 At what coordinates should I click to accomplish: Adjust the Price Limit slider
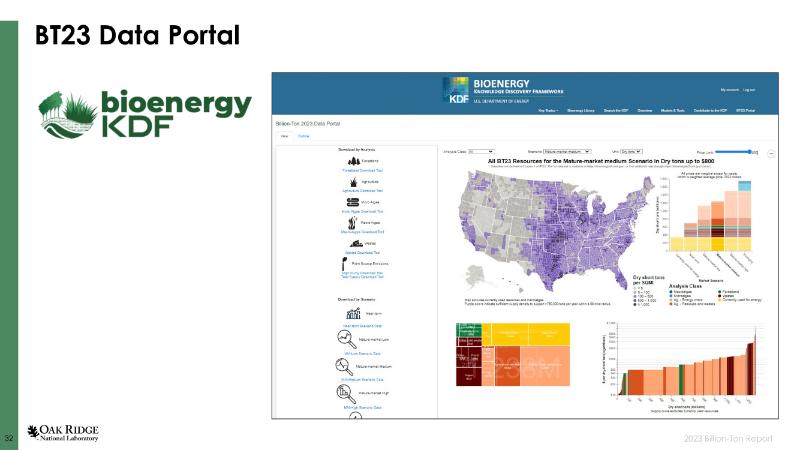click(748, 152)
